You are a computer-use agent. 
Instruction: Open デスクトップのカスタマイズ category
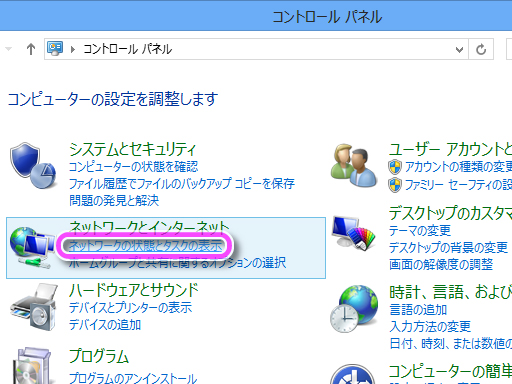click(x=450, y=213)
